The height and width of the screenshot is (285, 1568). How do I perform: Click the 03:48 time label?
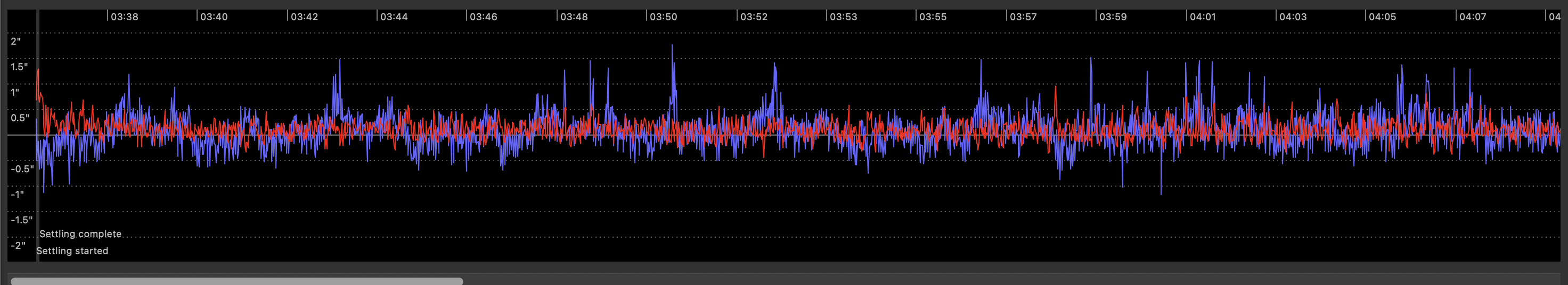pos(574,17)
